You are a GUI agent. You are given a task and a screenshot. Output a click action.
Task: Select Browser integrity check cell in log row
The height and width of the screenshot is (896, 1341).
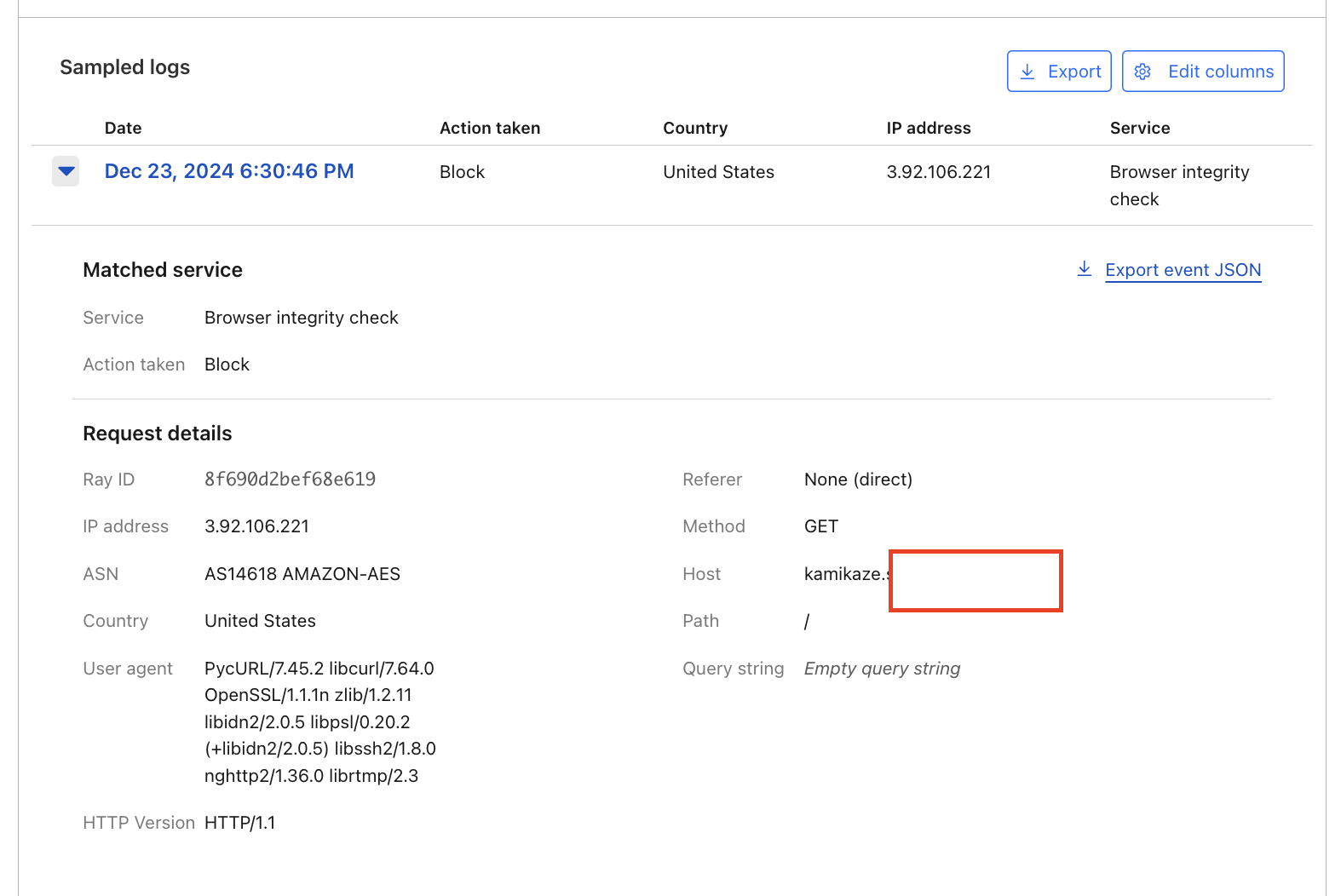(x=1179, y=186)
